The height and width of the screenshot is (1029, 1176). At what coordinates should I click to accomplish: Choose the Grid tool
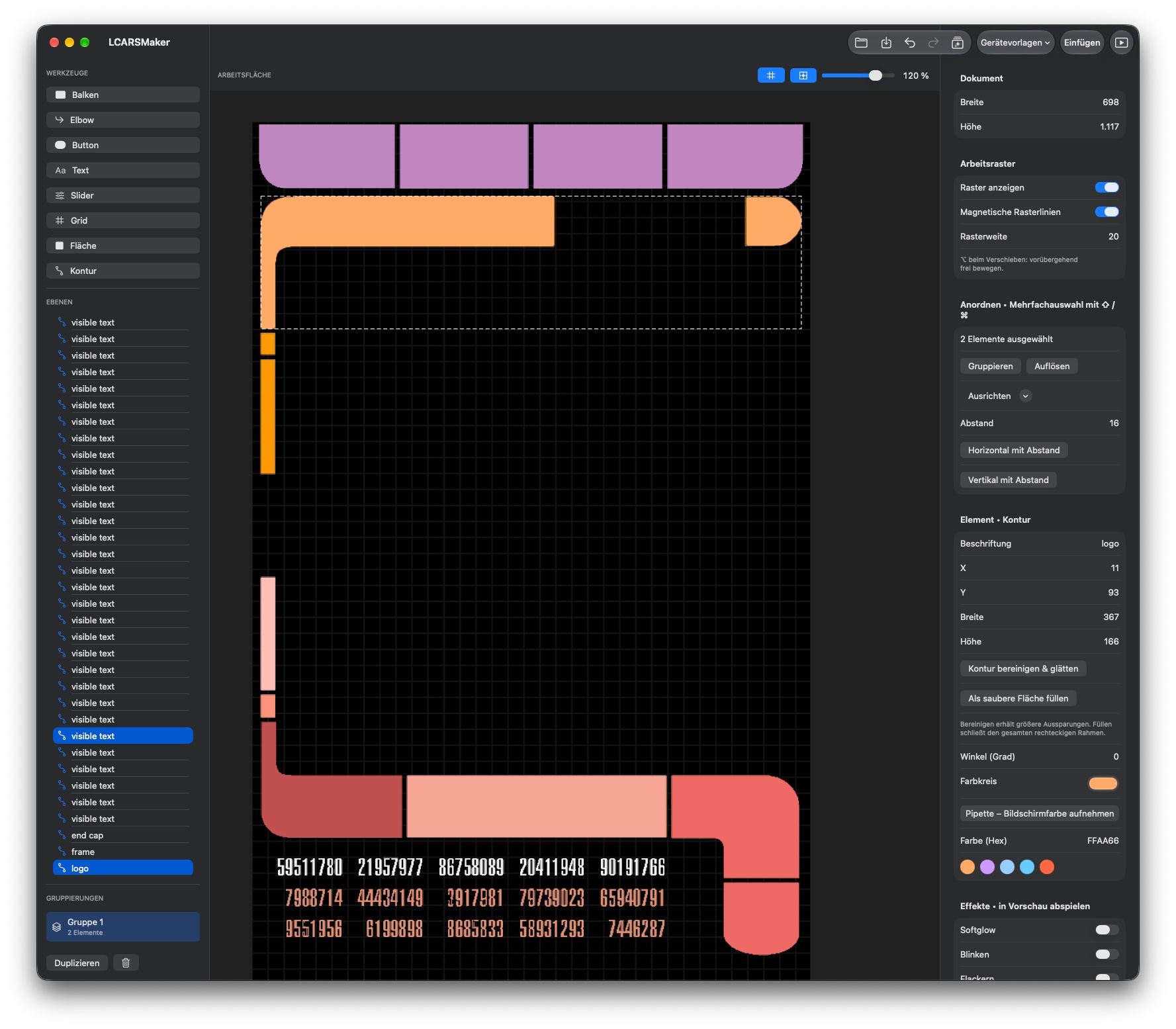pos(123,220)
